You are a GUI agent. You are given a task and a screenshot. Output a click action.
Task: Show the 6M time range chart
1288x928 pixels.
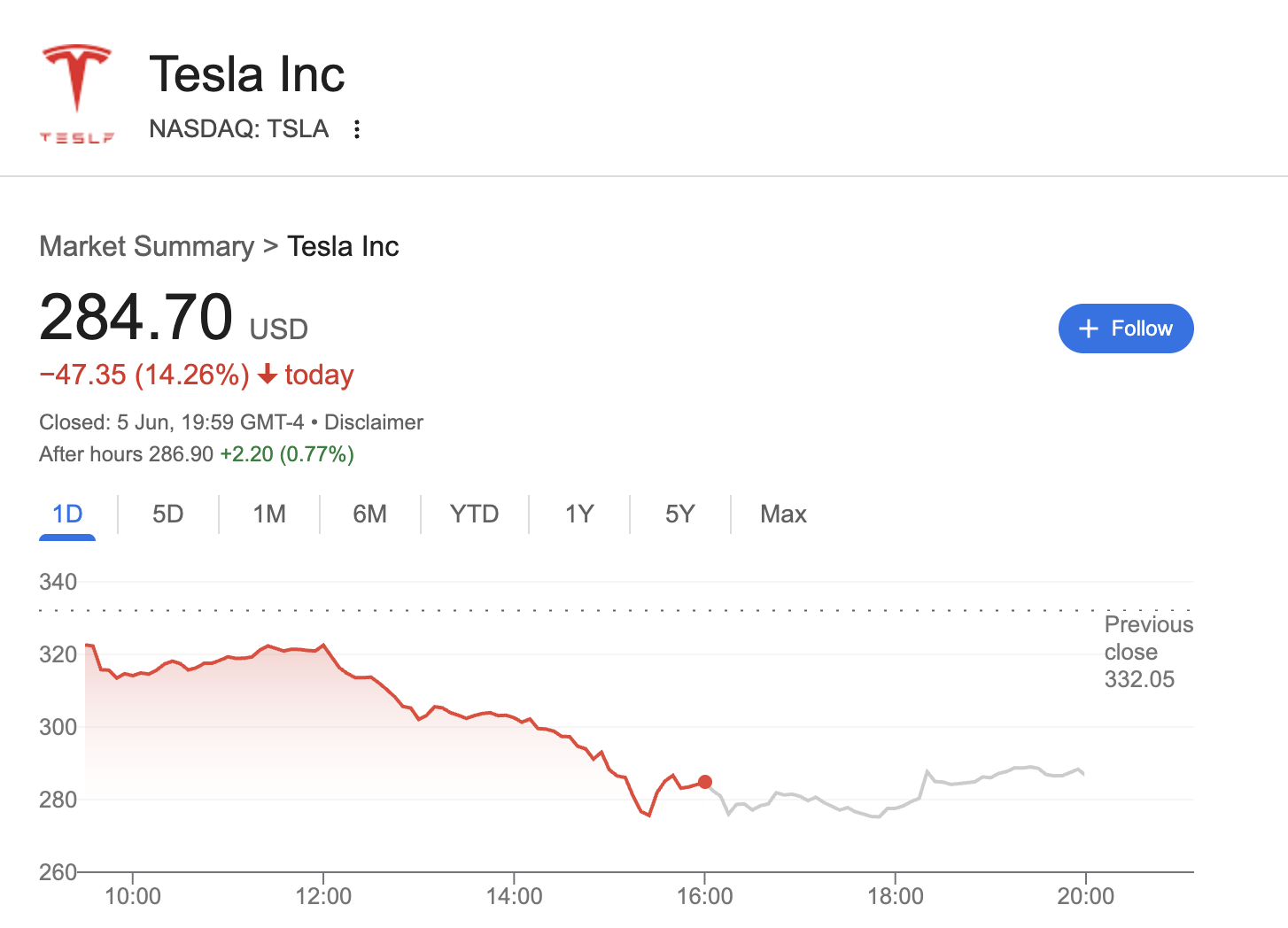(x=369, y=514)
